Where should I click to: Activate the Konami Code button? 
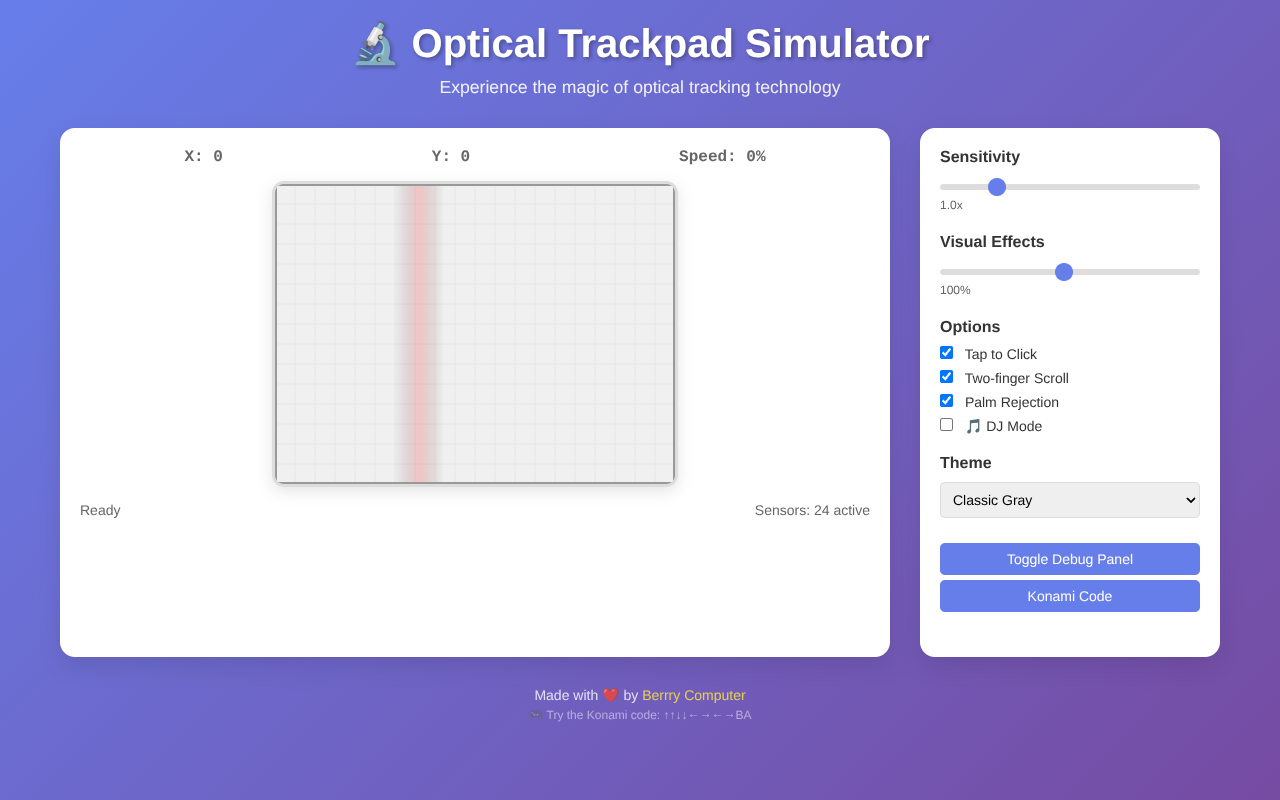1069,595
